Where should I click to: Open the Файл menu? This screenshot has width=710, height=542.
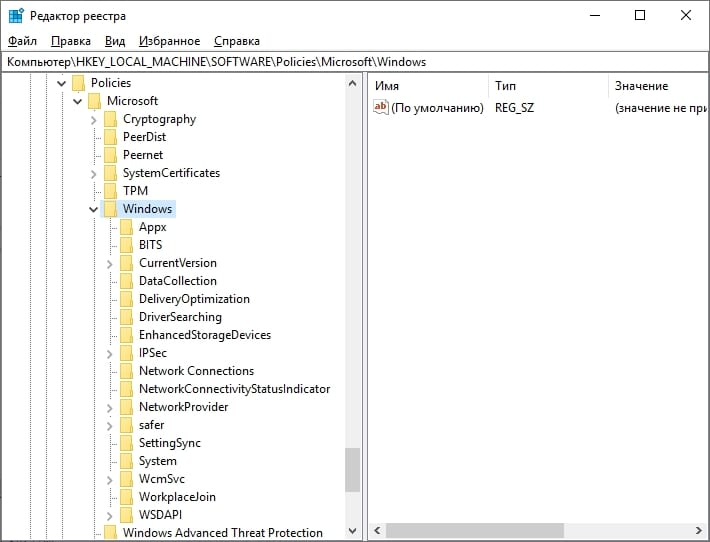coord(22,41)
